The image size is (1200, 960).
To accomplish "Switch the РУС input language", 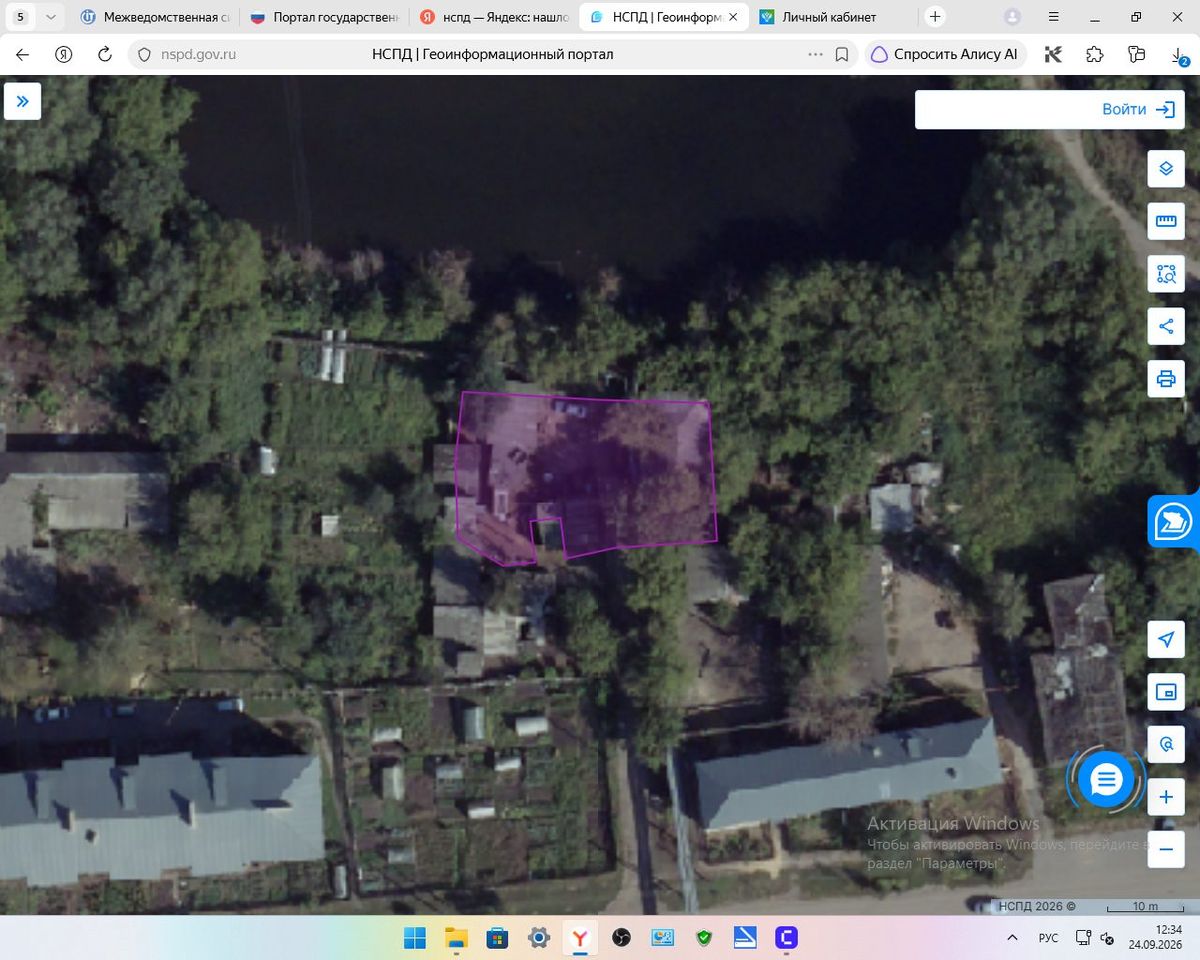I will pos(1048,938).
